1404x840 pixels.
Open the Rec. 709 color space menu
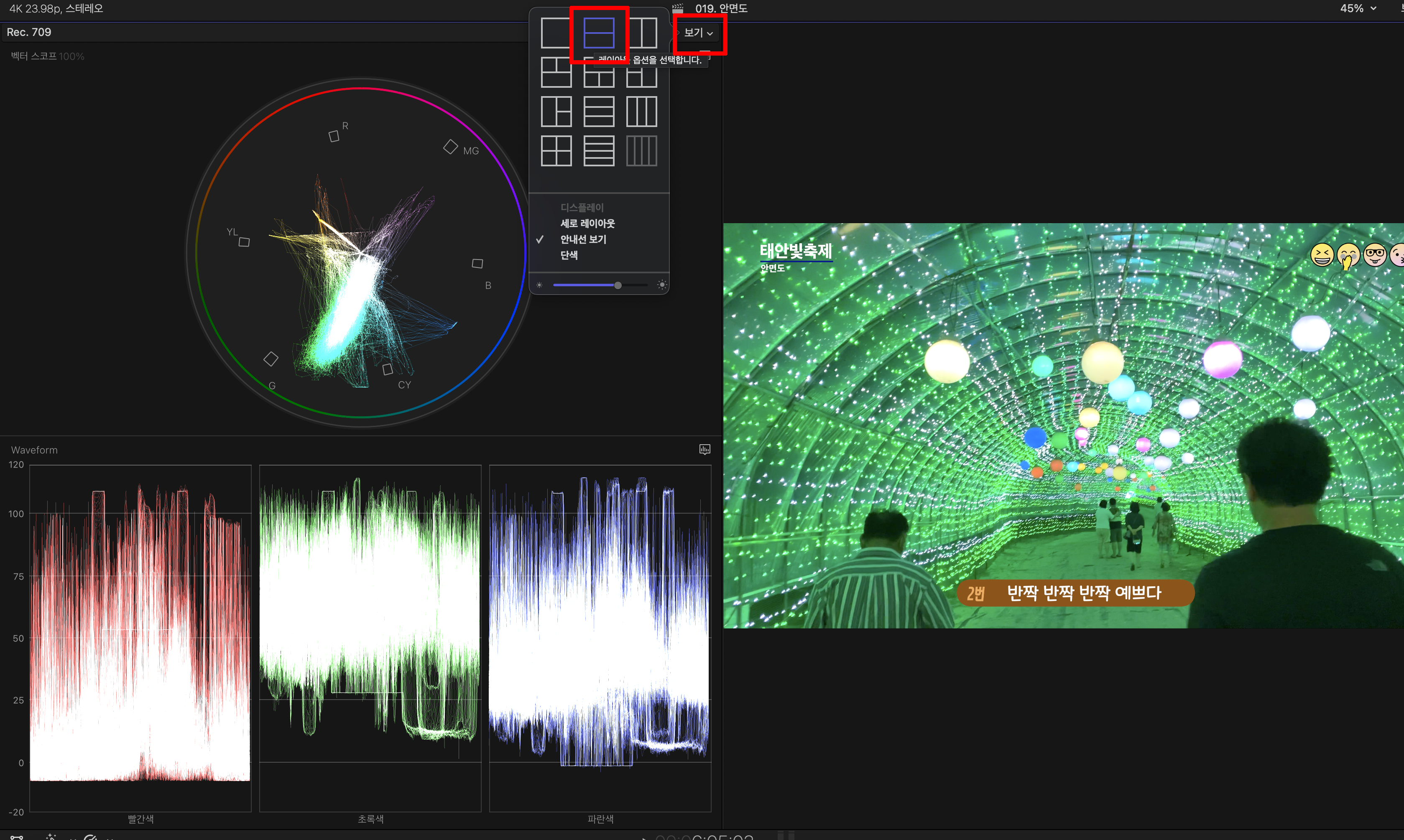click(x=29, y=32)
